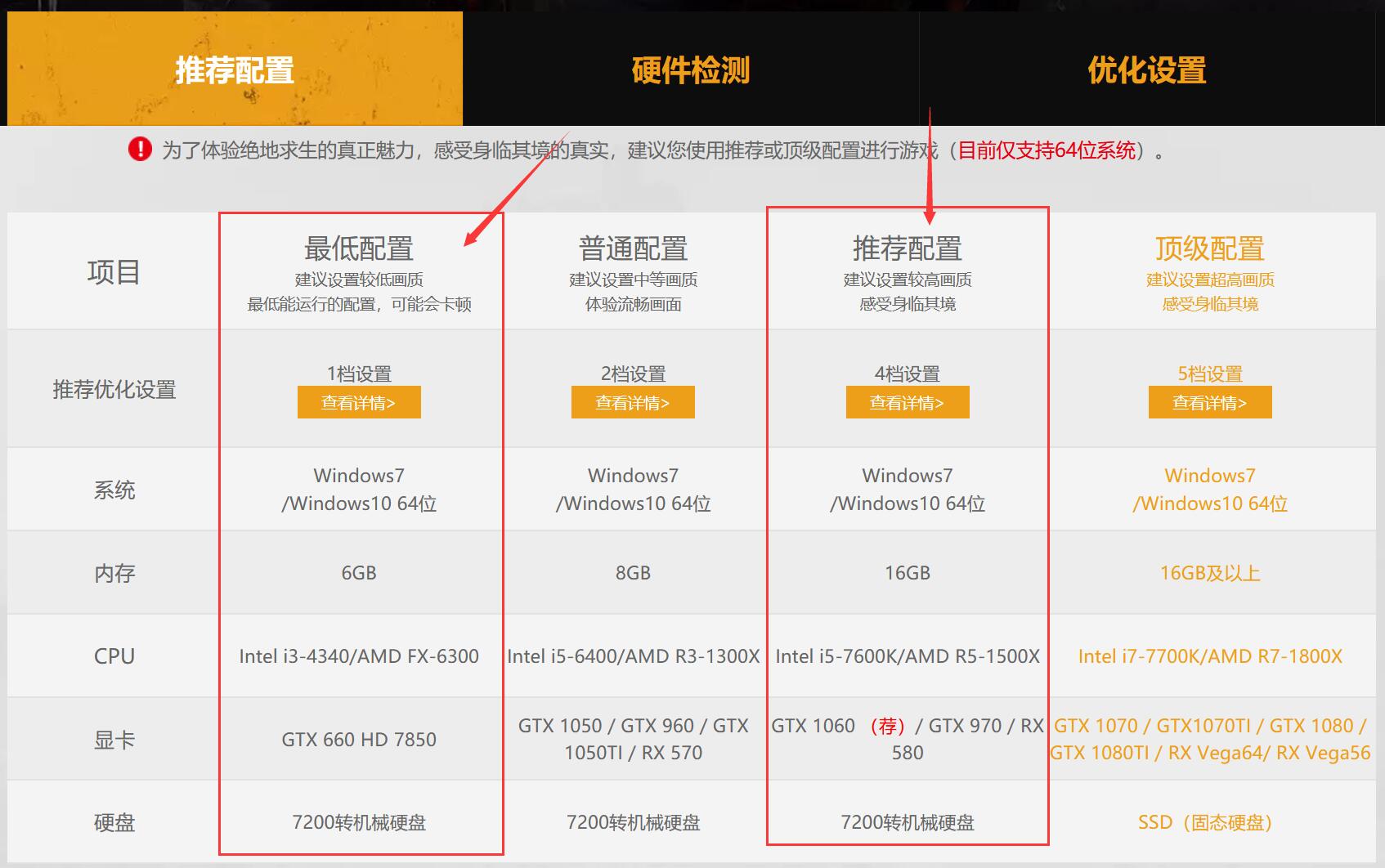This screenshot has height=868, width=1385.
Task: Click 查看详情 under 2档设置
Action: pos(633,402)
